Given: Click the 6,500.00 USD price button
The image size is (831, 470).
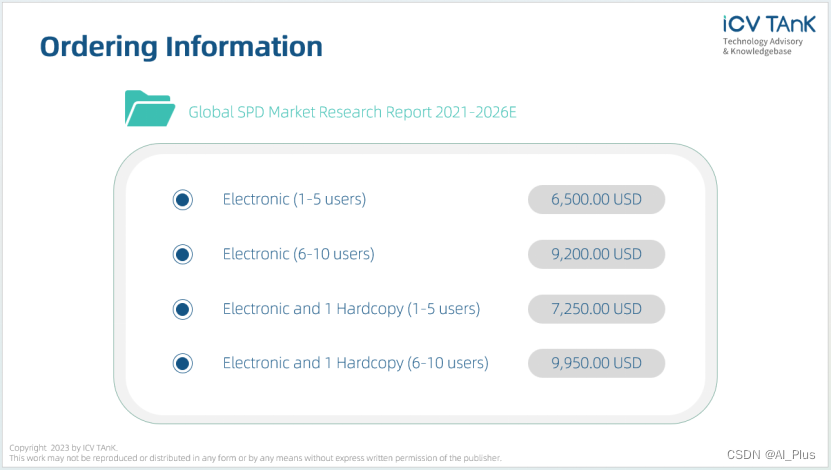Looking at the screenshot, I should [x=596, y=199].
